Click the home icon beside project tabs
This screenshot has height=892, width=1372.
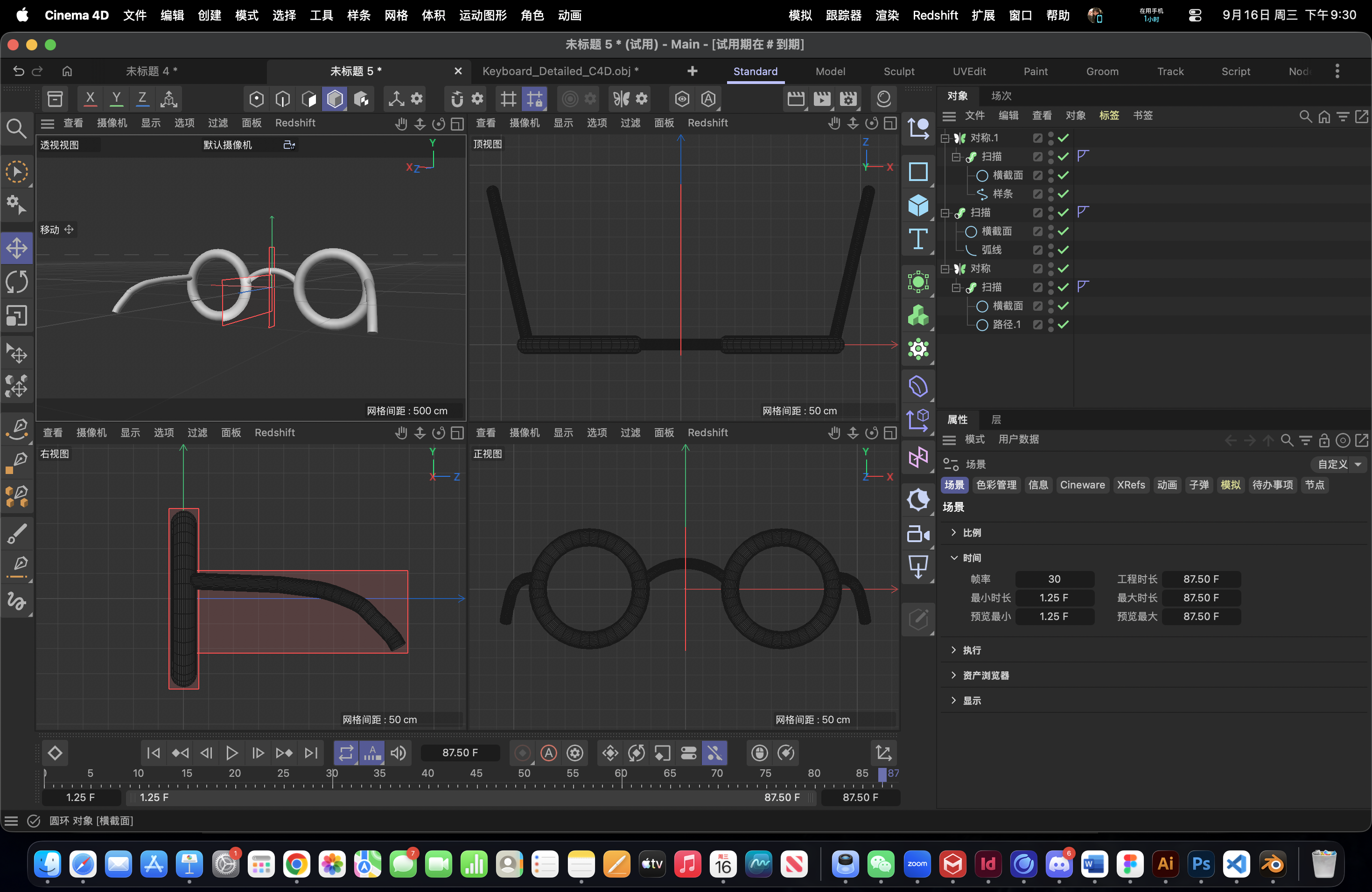pos(68,71)
